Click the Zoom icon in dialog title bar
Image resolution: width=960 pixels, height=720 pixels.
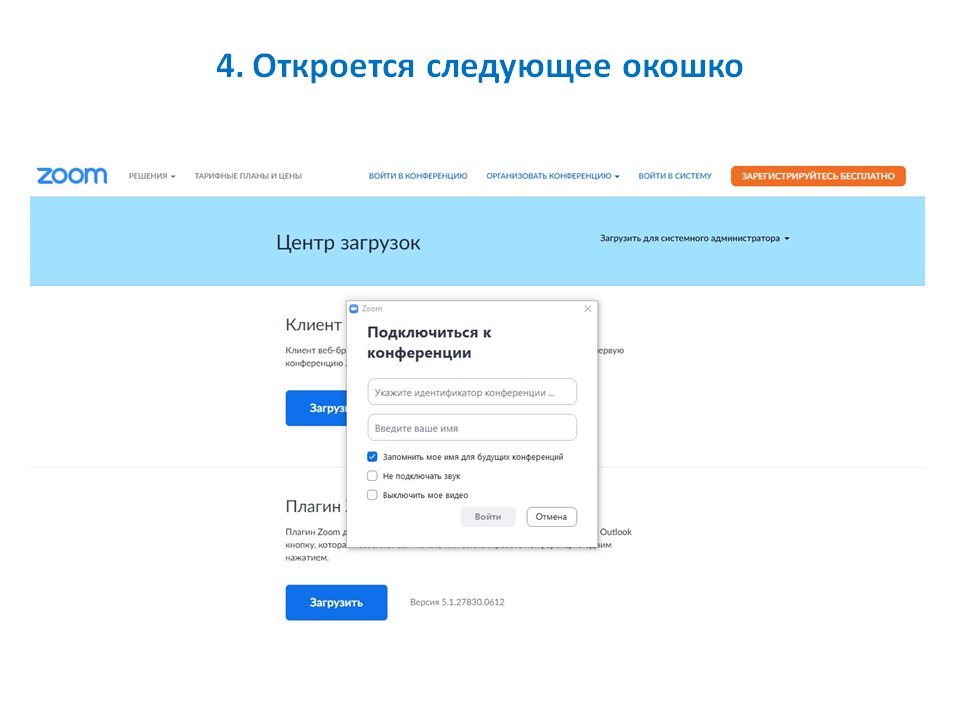coord(354,309)
